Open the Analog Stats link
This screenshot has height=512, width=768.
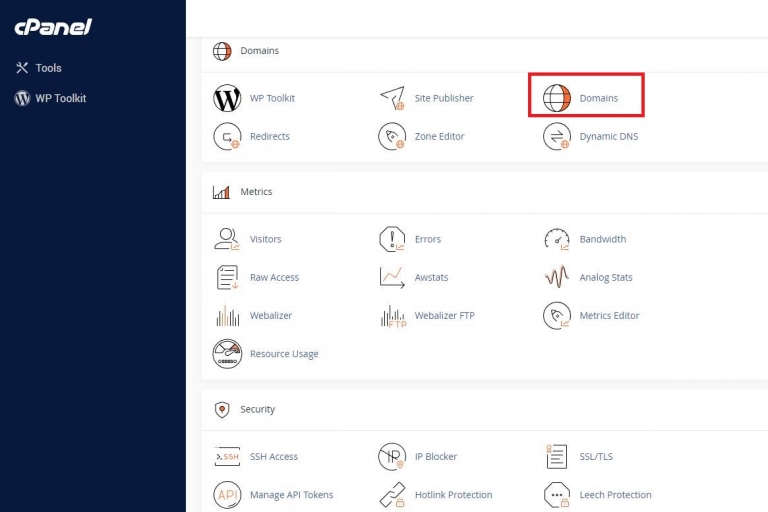coord(606,278)
